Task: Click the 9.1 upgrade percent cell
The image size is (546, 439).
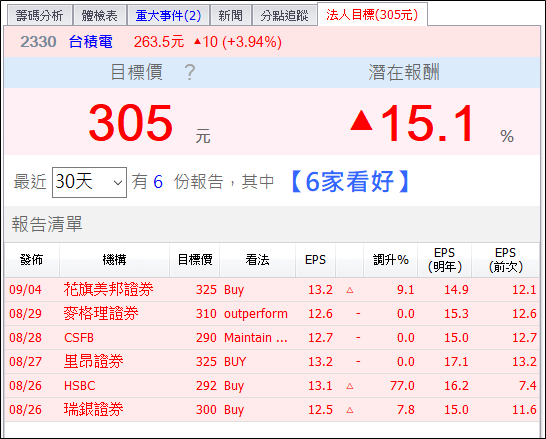Action: 406,290
